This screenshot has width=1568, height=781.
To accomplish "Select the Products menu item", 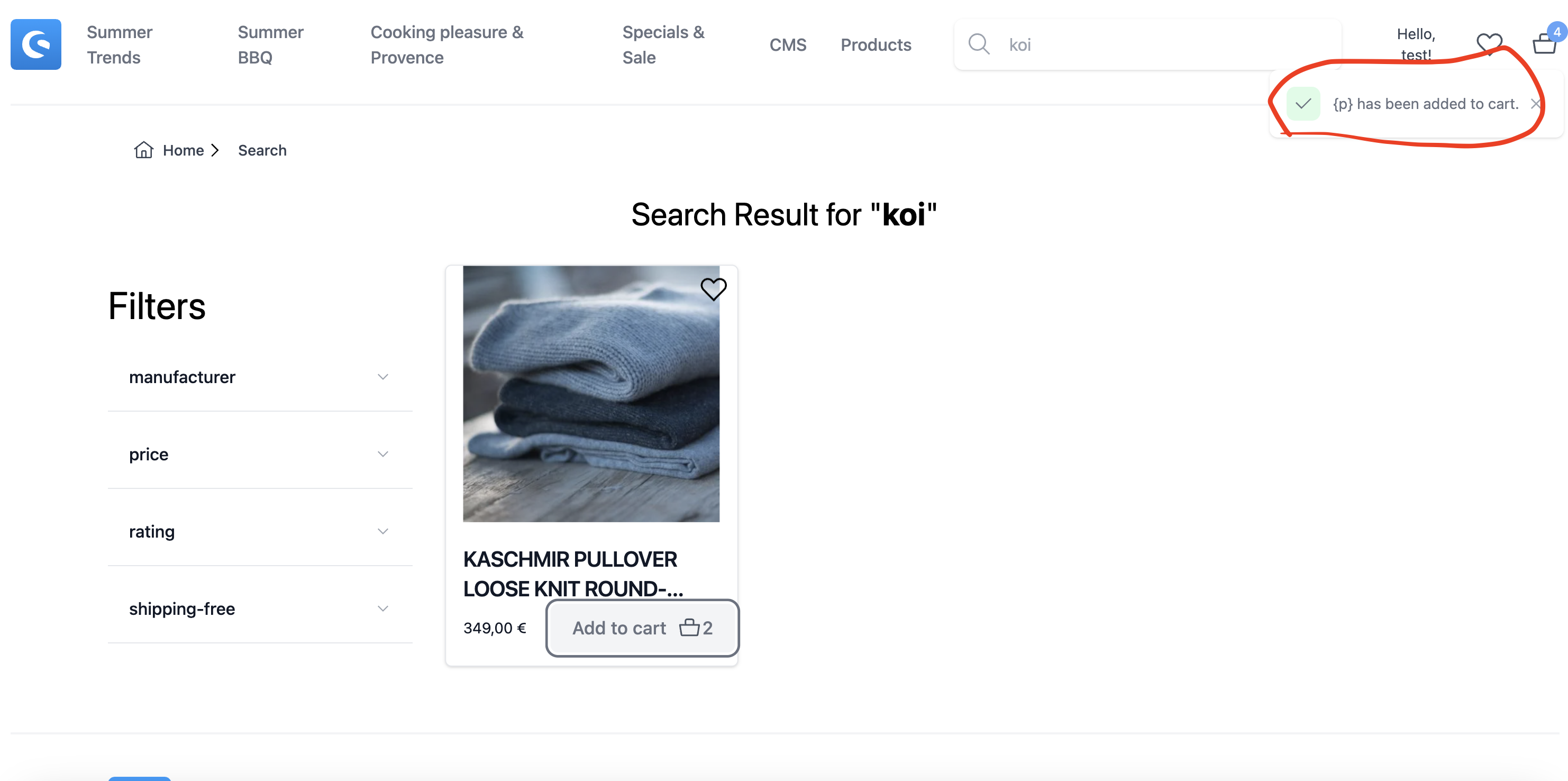I will tap(876, 44).
